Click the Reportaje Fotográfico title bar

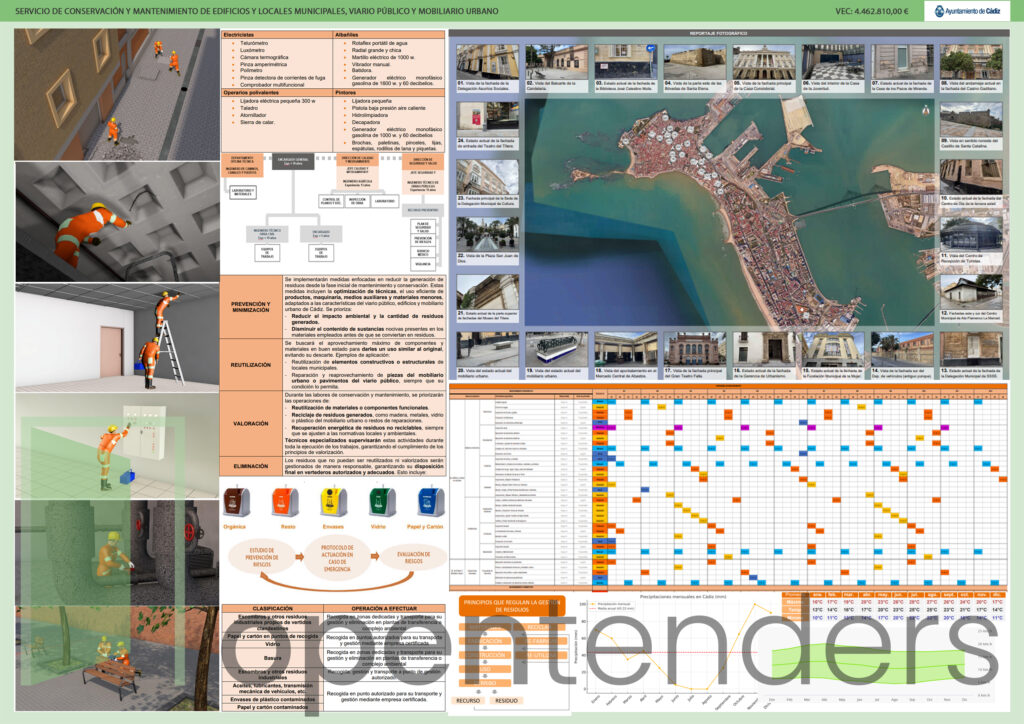click(x=728, y=33)
